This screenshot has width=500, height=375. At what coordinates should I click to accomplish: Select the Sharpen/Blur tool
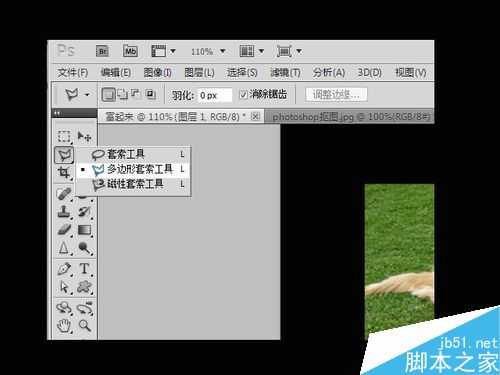64,248
